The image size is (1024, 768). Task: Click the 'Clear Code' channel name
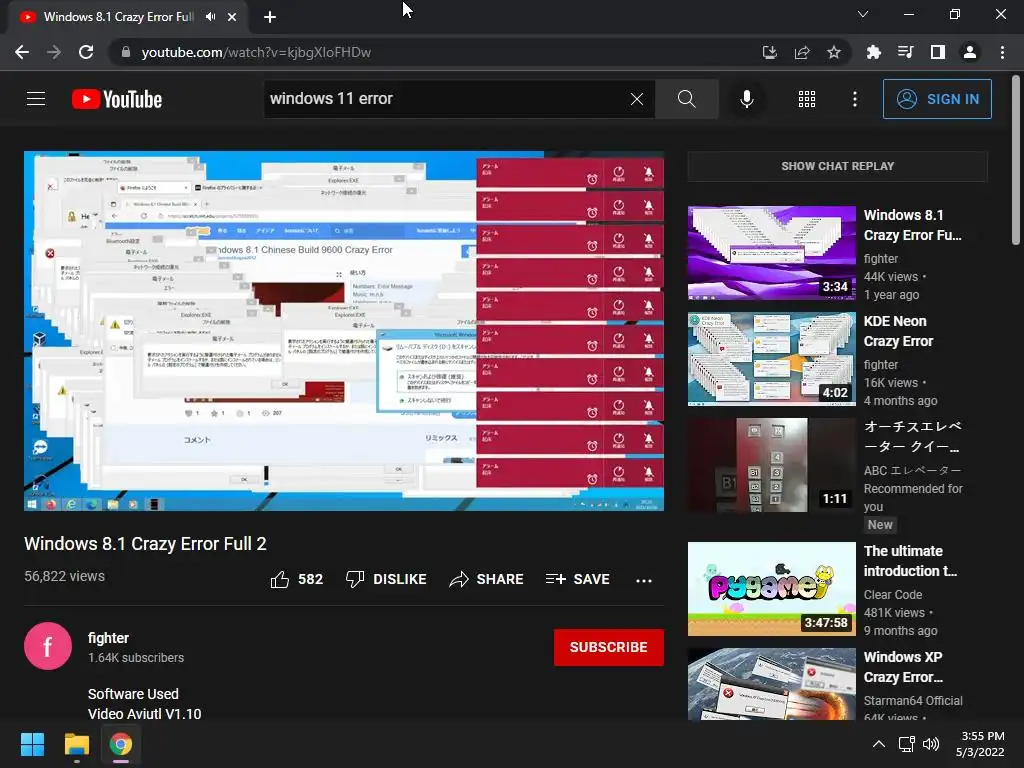(893, 594)
